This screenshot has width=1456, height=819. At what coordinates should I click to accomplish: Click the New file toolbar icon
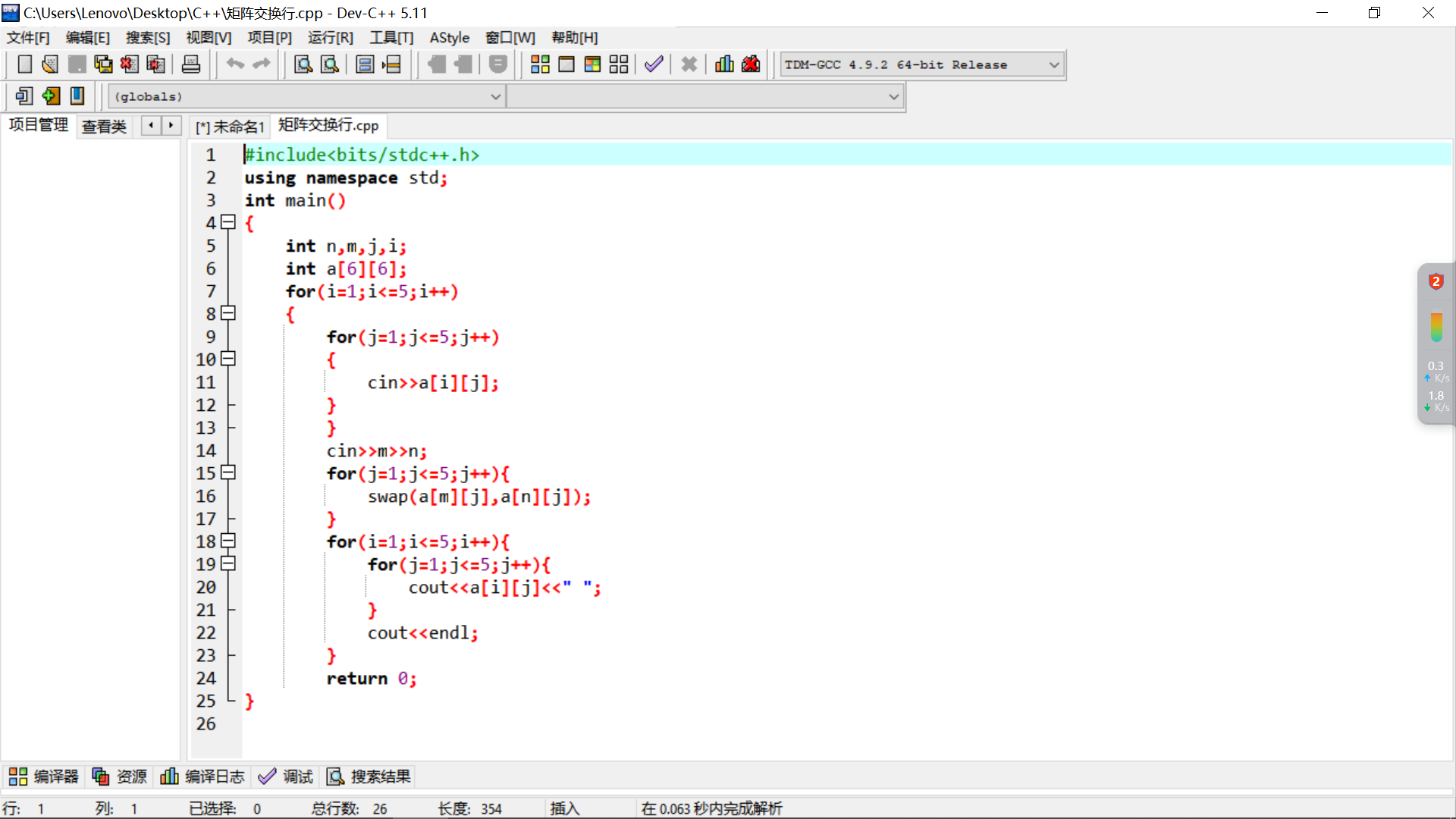click(x=24, y=64)
